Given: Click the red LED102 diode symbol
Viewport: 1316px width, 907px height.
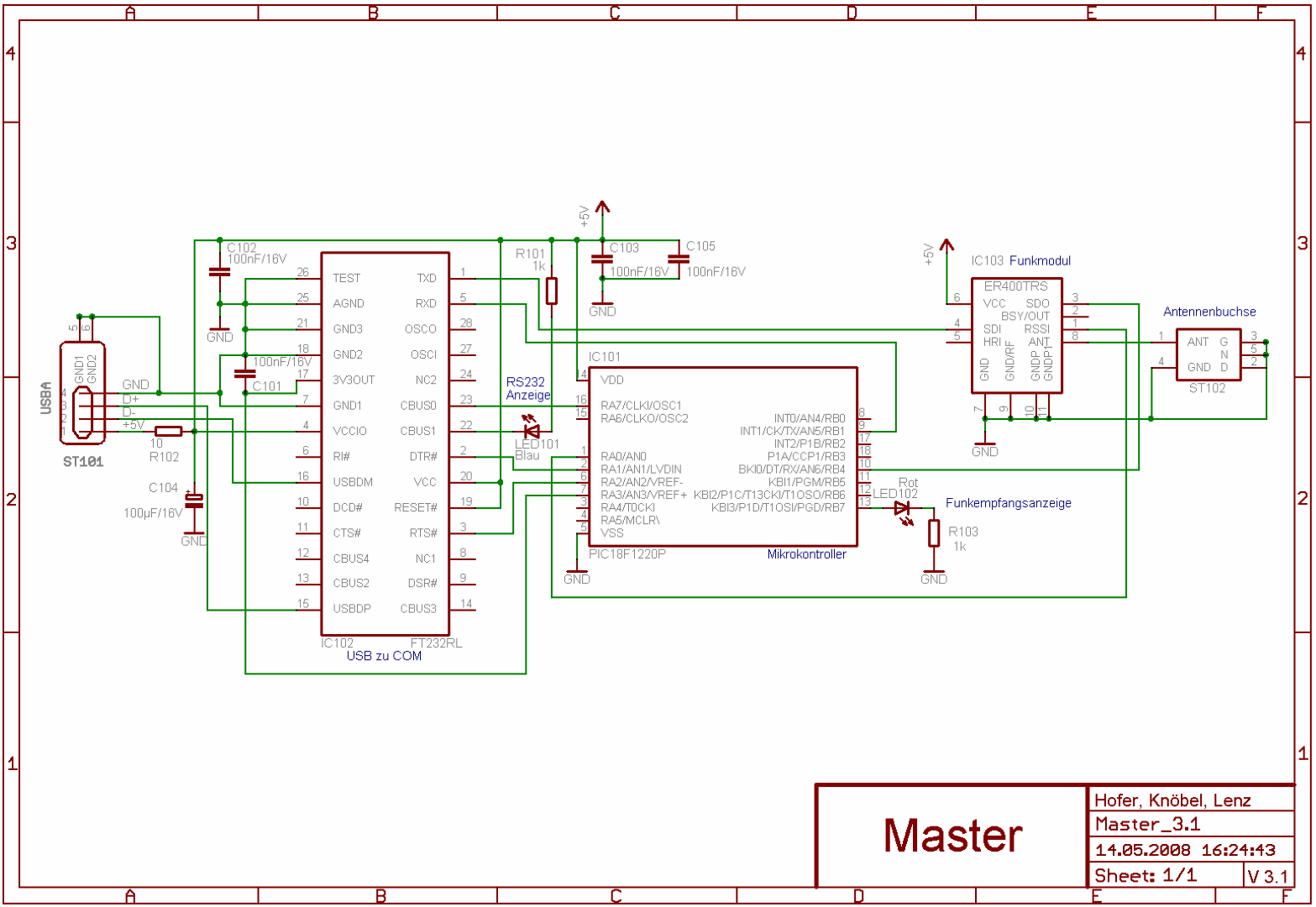Looking at the screenshot, I should click(x=904, y=510).
